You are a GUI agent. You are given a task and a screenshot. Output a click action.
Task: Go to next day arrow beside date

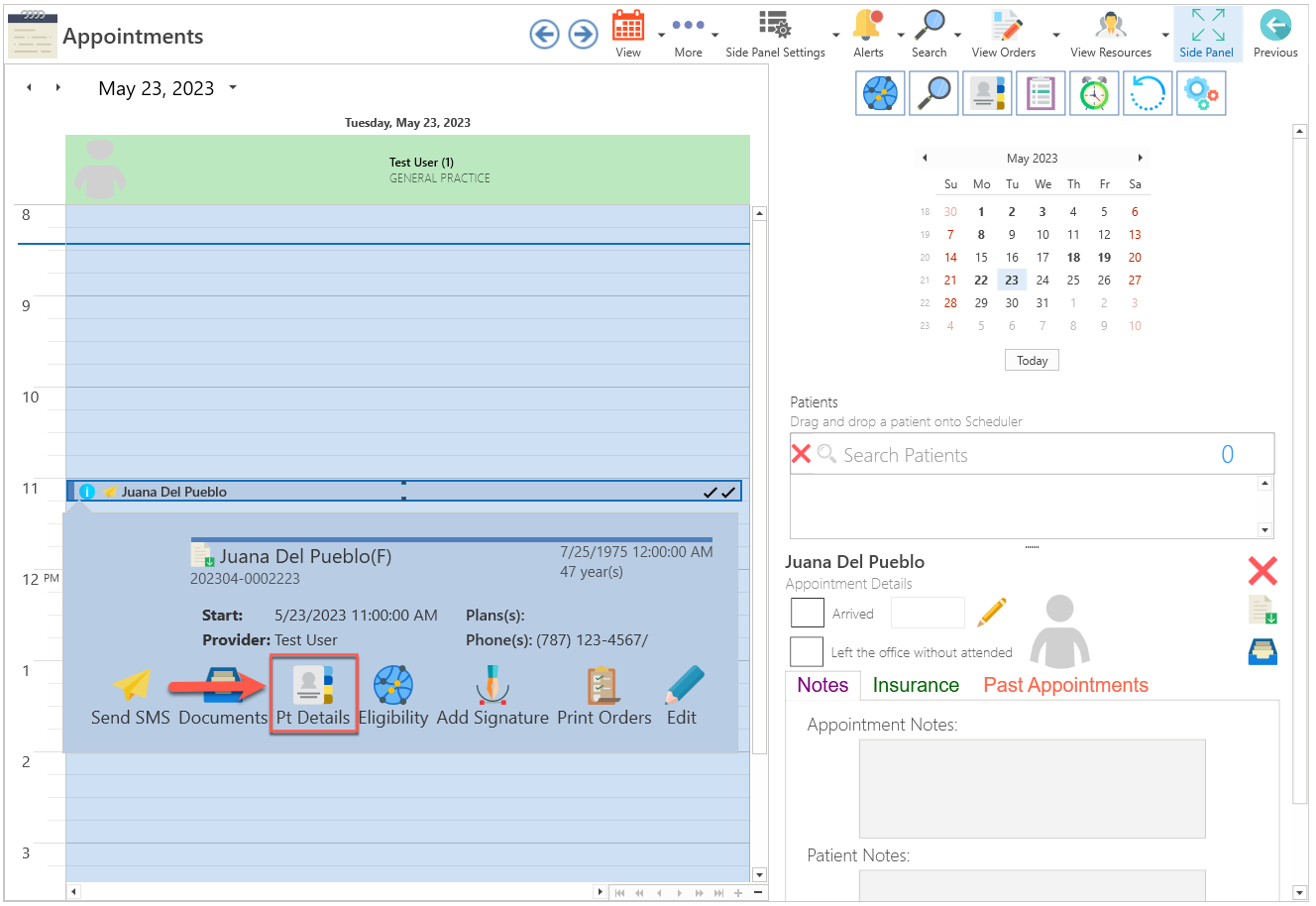point(58,87)
